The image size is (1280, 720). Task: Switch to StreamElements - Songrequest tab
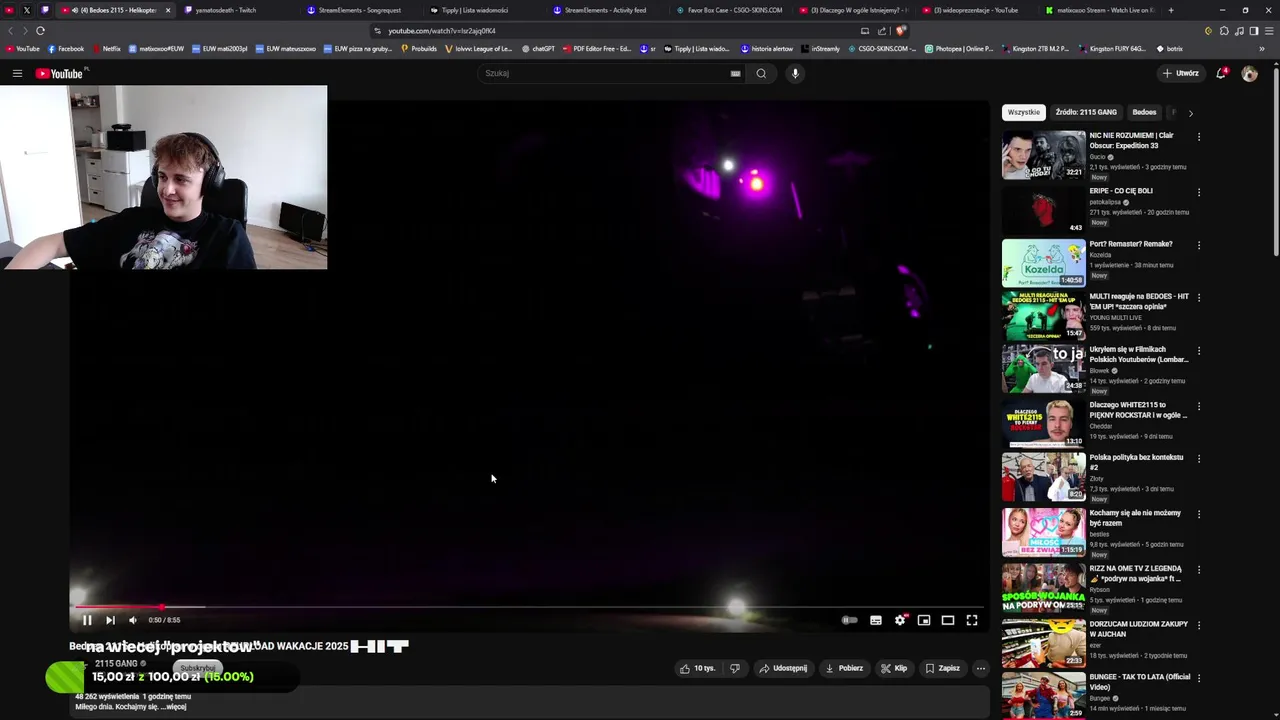point(360,10)
